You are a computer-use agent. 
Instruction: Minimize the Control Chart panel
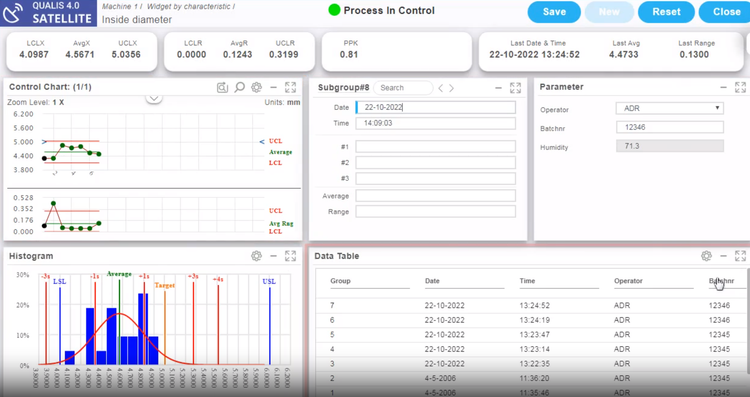274,88
